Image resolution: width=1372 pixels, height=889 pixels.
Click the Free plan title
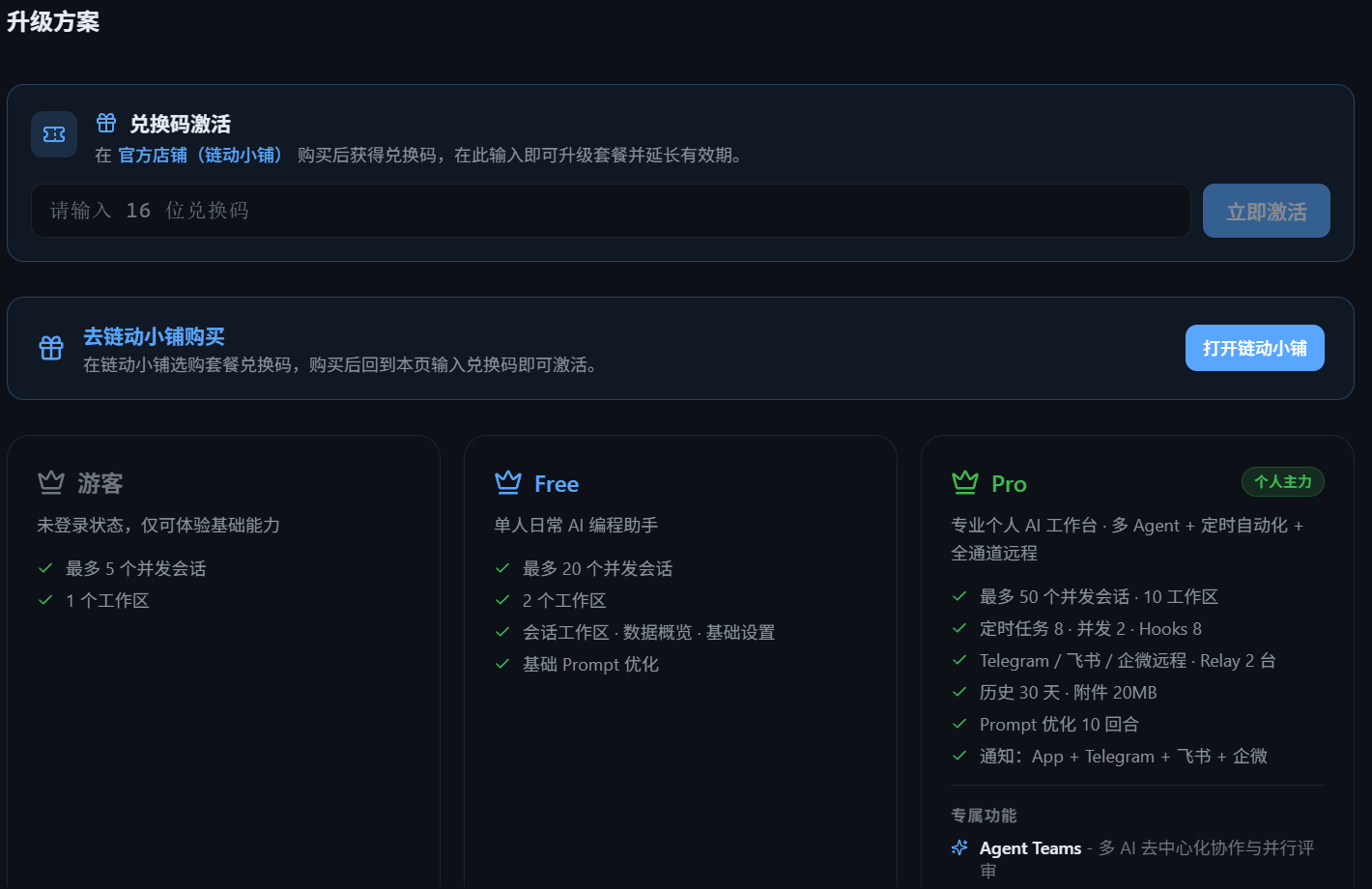pos(557,483)
